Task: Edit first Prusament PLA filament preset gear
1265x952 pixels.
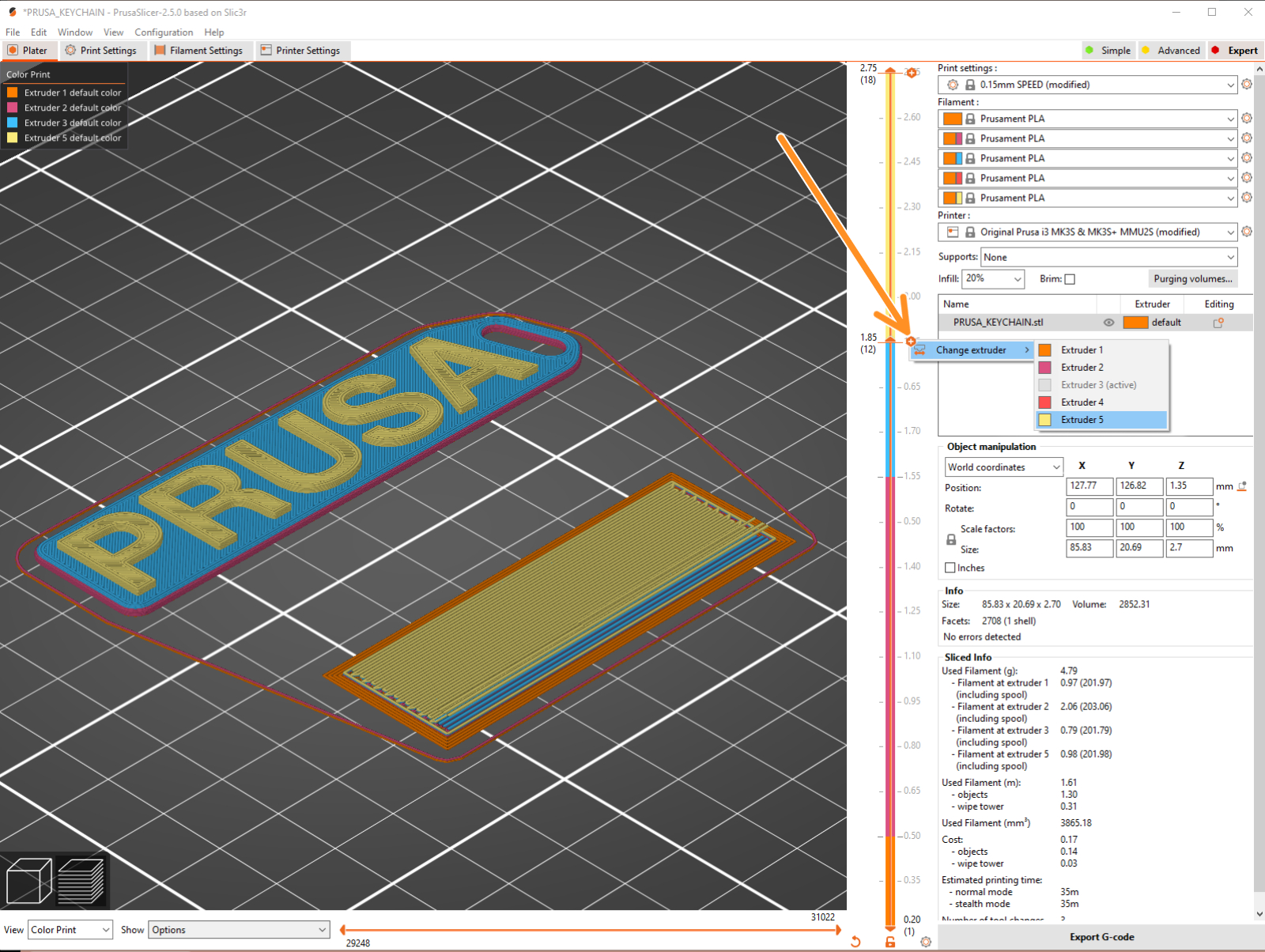Action: [x=1247, y=119]
